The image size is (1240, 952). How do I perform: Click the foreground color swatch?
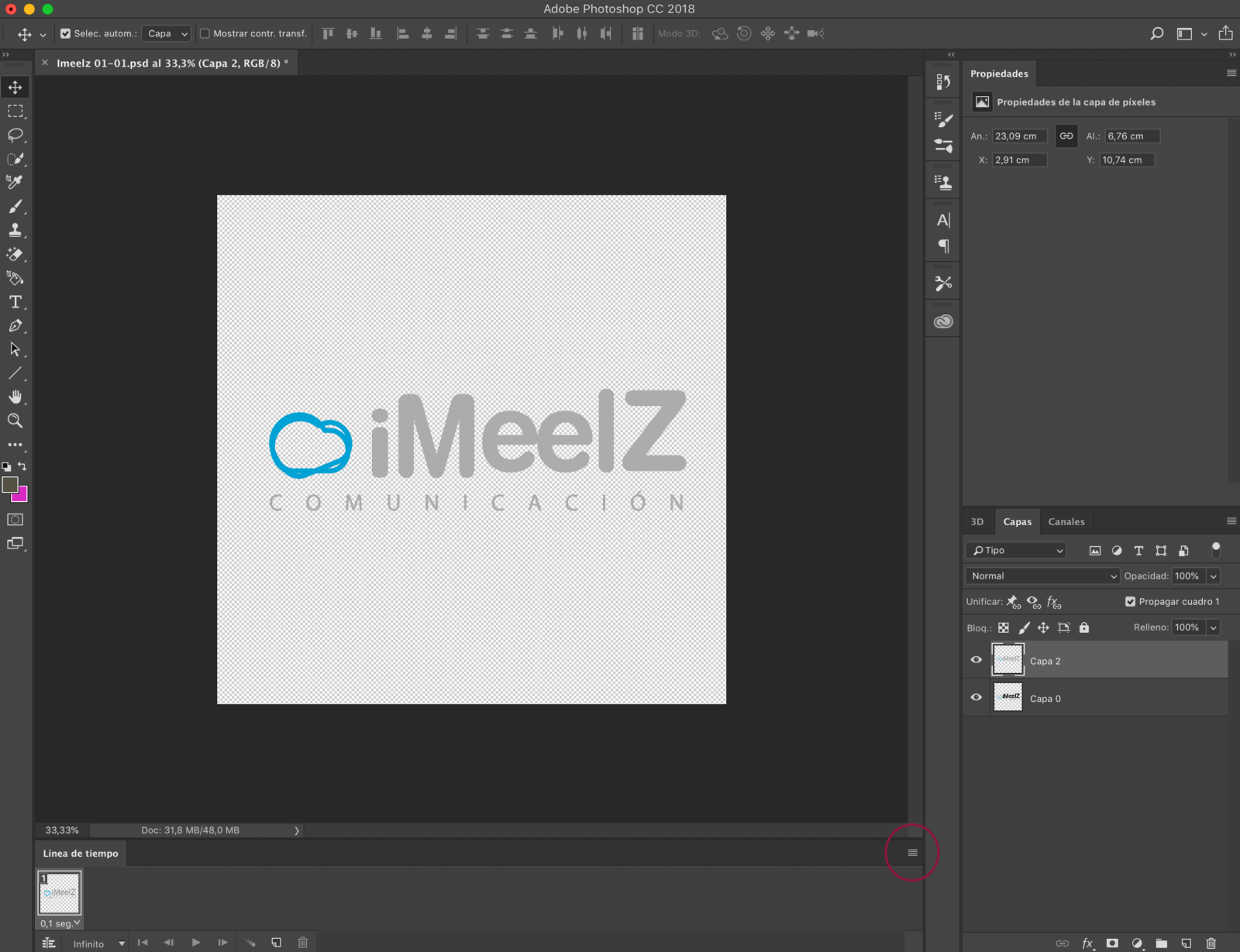click(10, 485)
